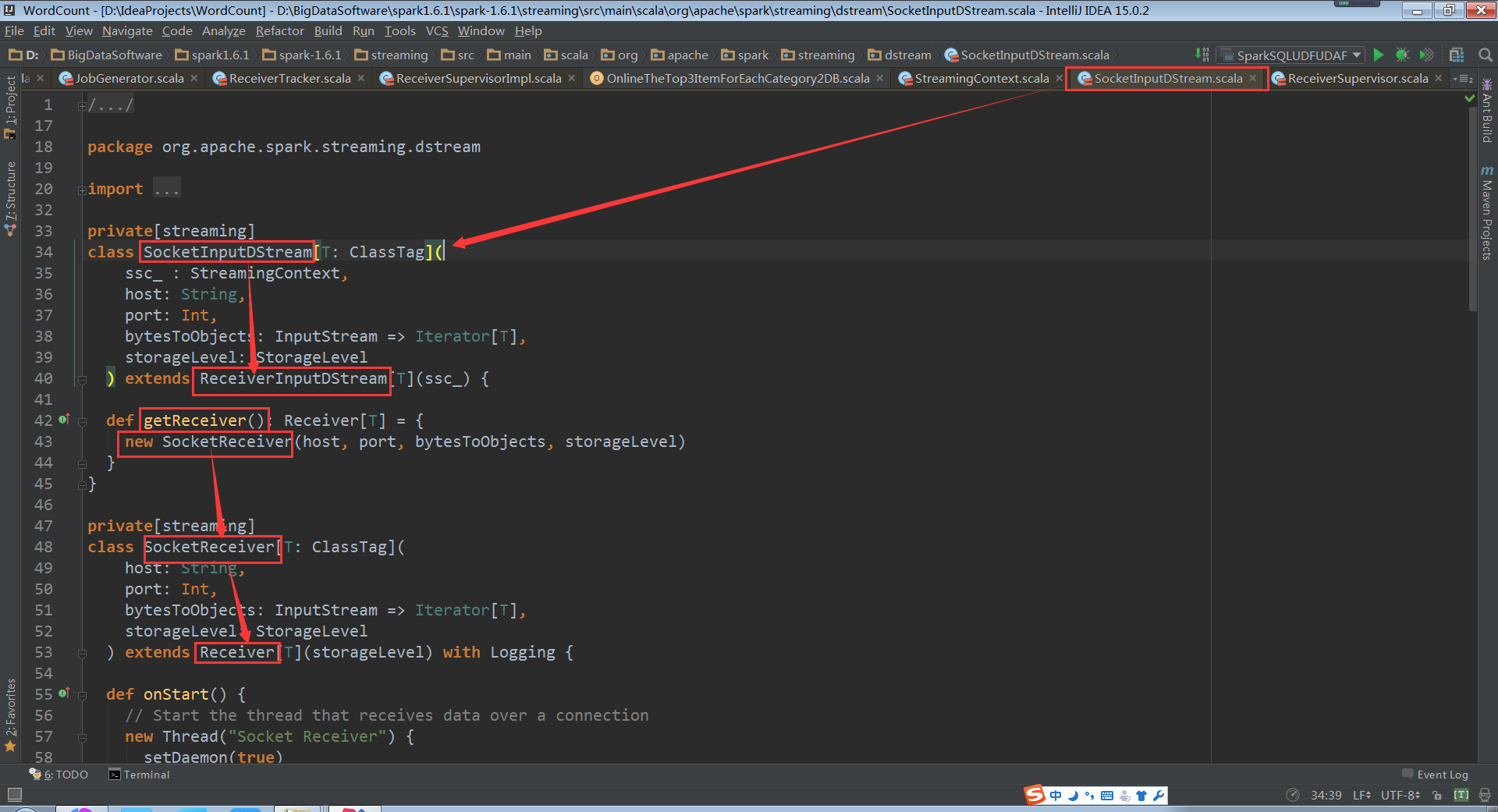Viewport: 1498px width, 812px height.
Task: Open the Project tool window
Action: [x=10, y=108]
